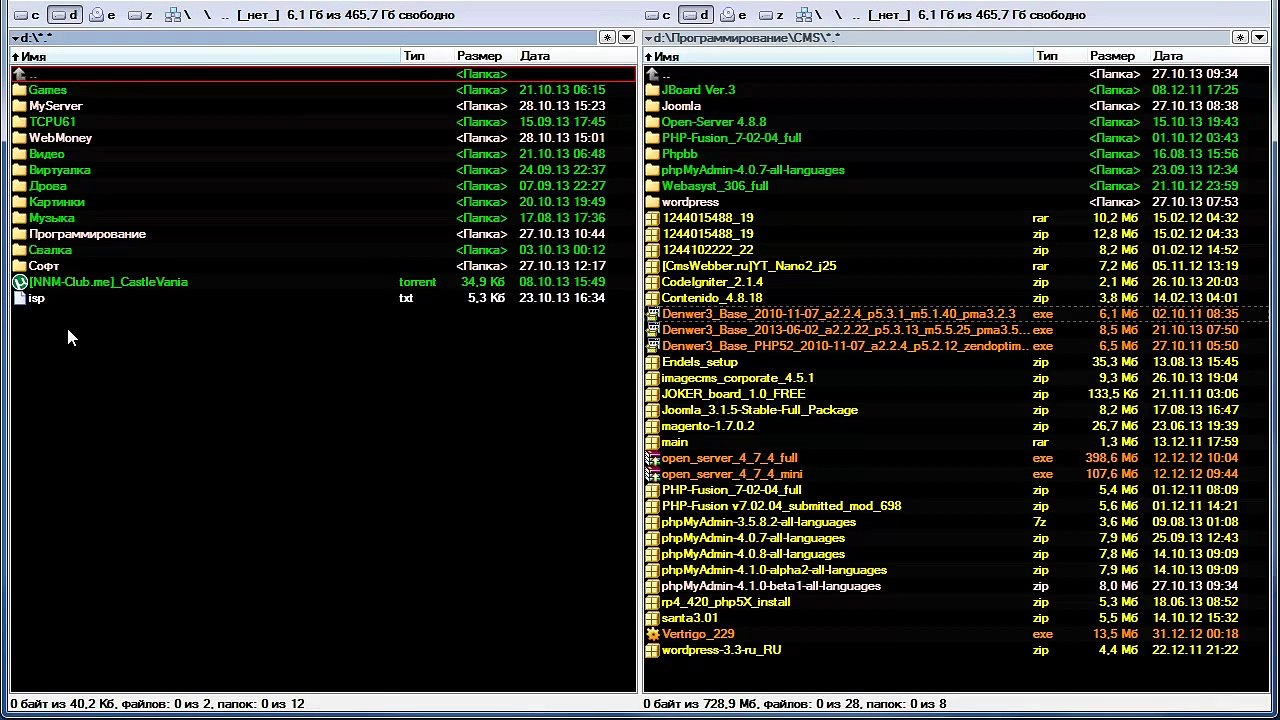Screen dimensions: 1280x720
Task: Select drive z in the right panel
Action: (771, 15)
